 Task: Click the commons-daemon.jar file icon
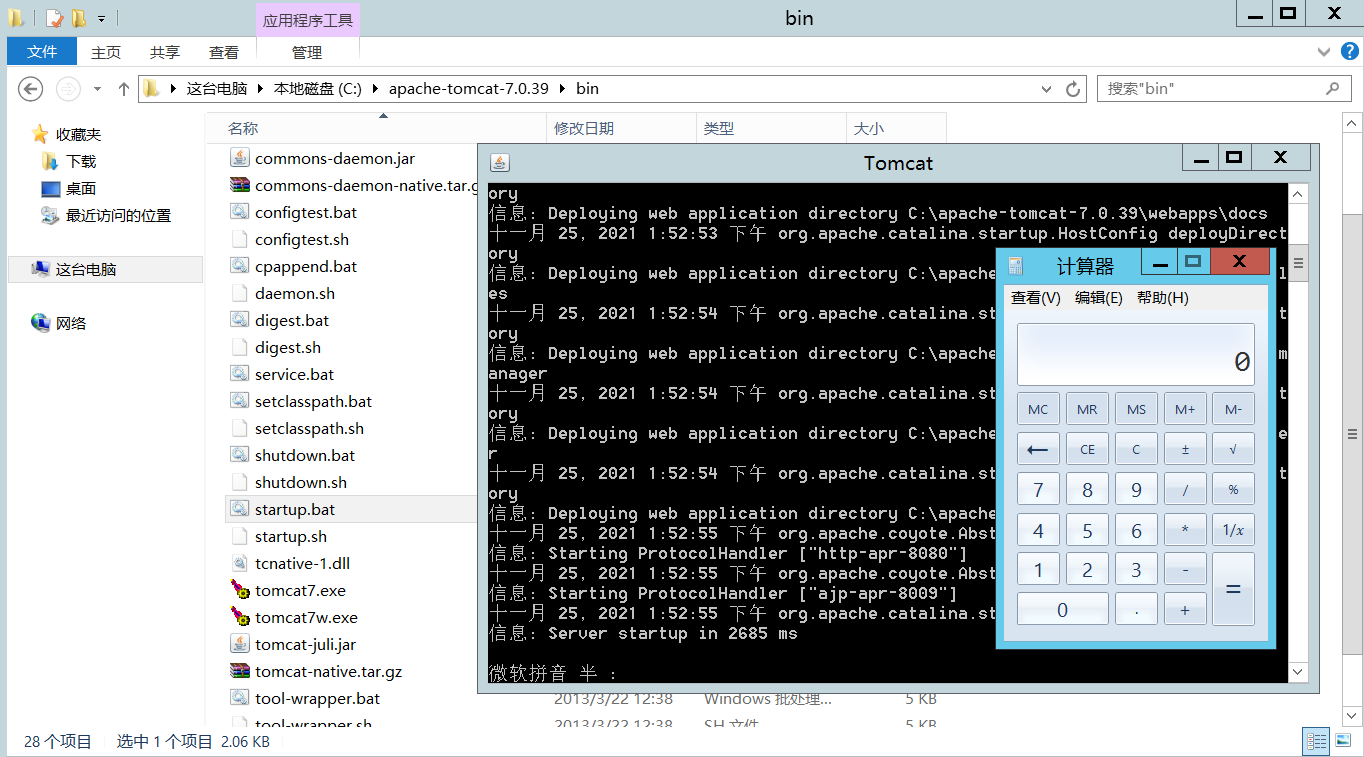(x=239, y=158)
